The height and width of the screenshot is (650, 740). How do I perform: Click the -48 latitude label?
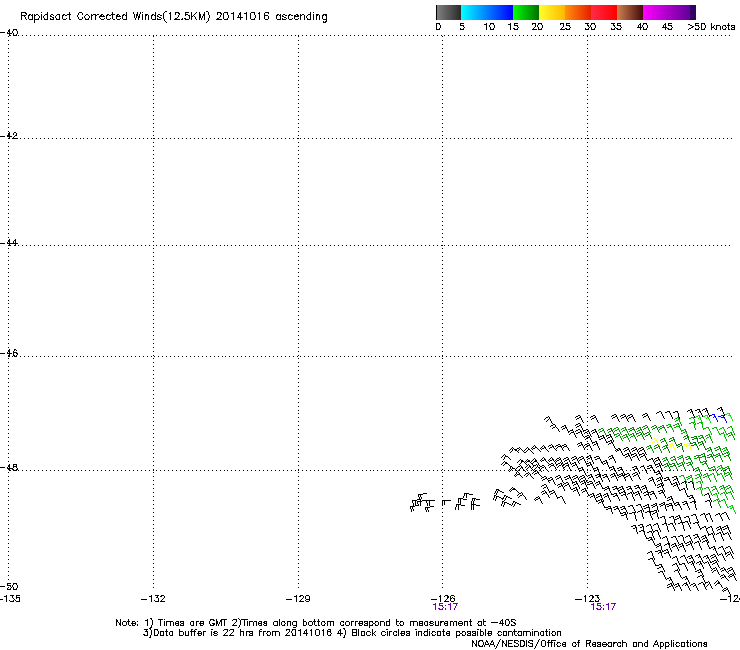9,467
